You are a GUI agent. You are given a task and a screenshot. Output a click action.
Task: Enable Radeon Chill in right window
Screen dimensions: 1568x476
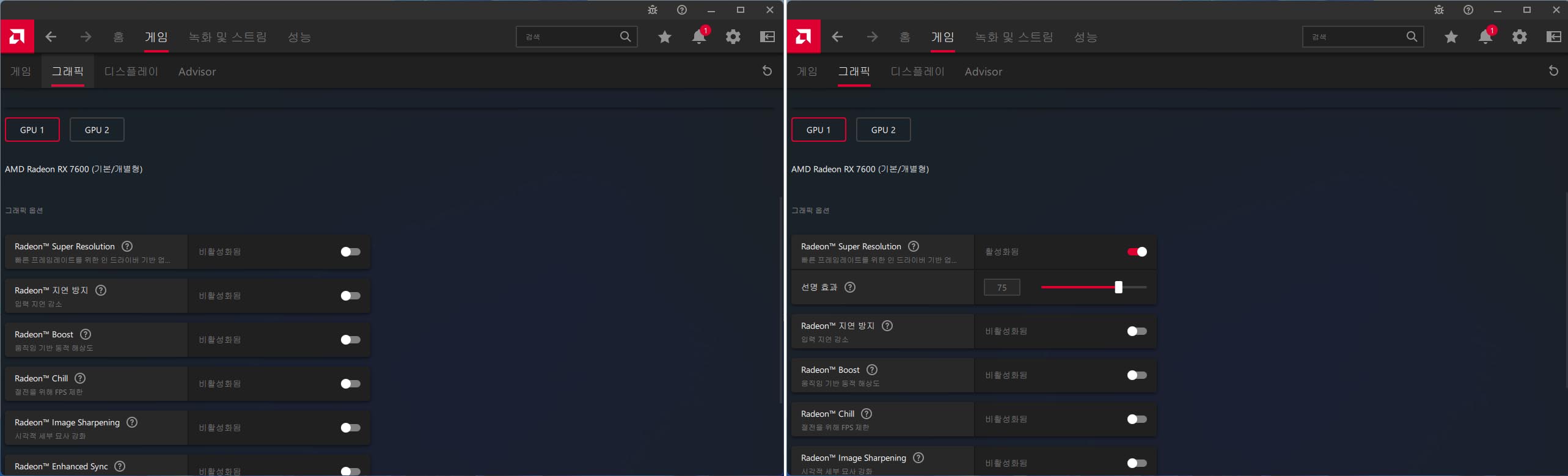1137,419
